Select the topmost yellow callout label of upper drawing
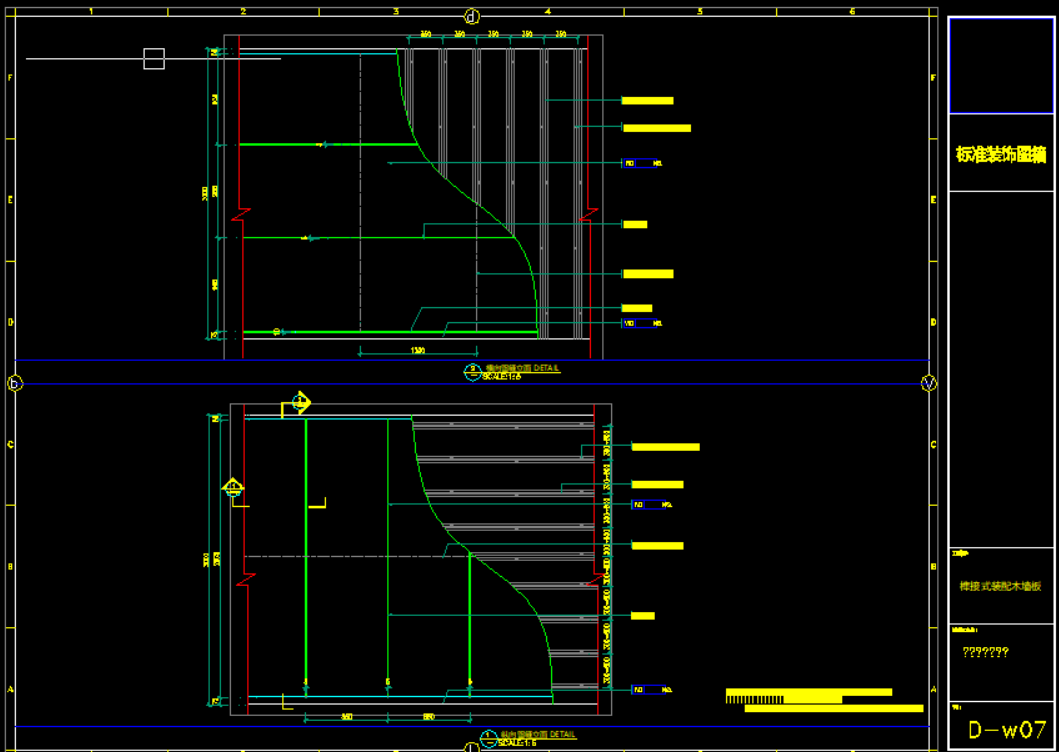This screenshot has width=1059, height=752. 648,101
